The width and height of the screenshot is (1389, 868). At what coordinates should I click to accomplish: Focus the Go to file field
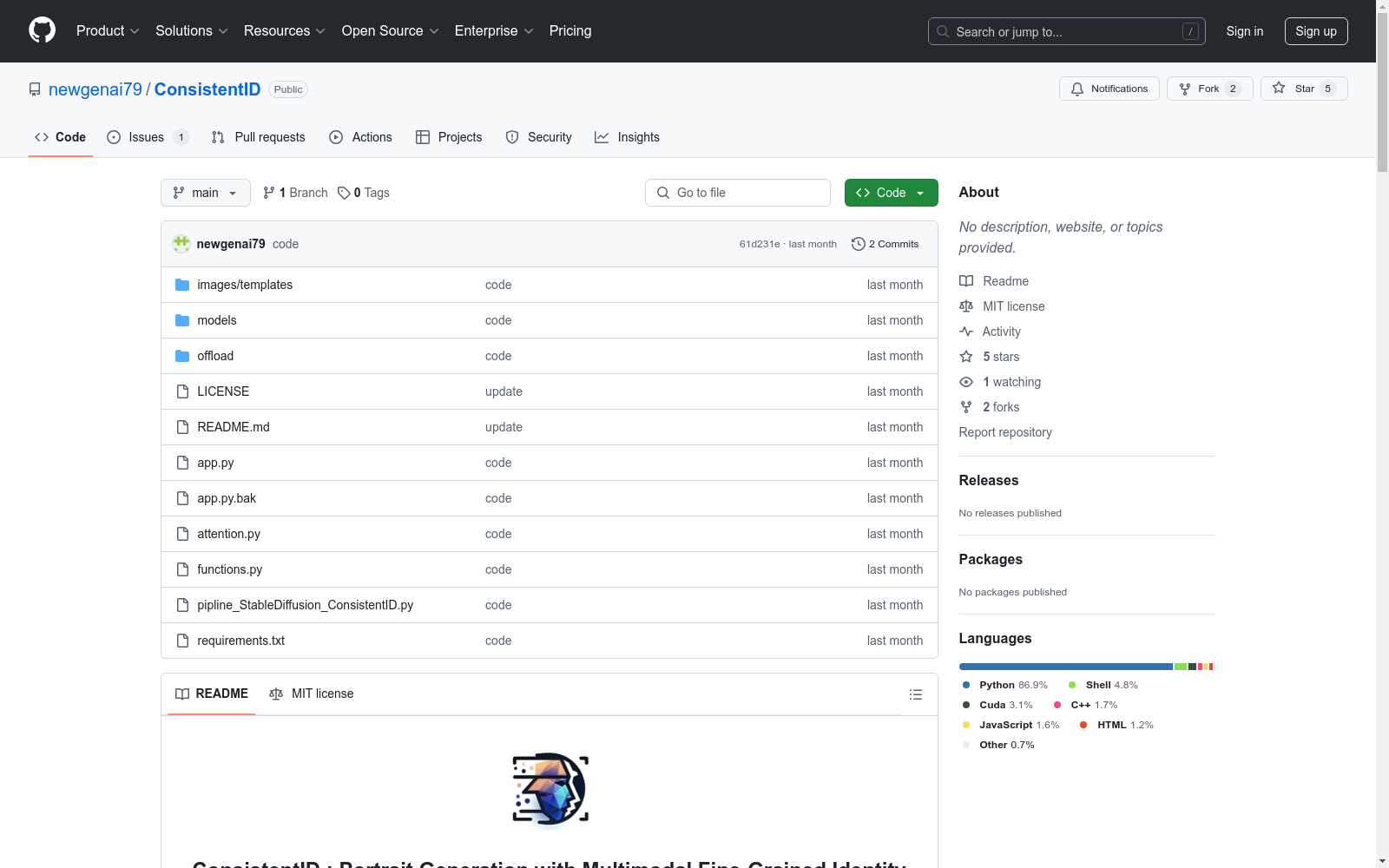click(x=738, y=193)
